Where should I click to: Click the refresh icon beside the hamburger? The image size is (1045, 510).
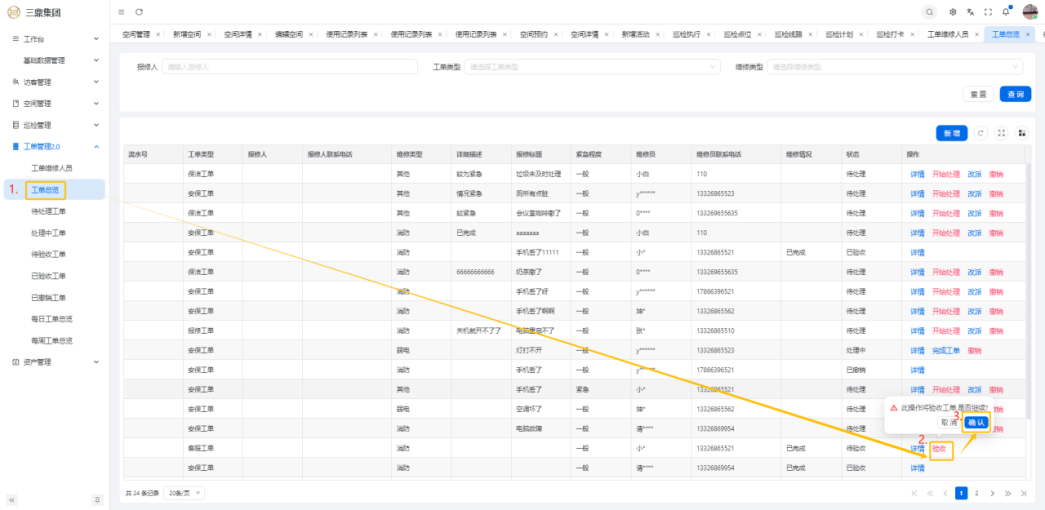(139, 12)
